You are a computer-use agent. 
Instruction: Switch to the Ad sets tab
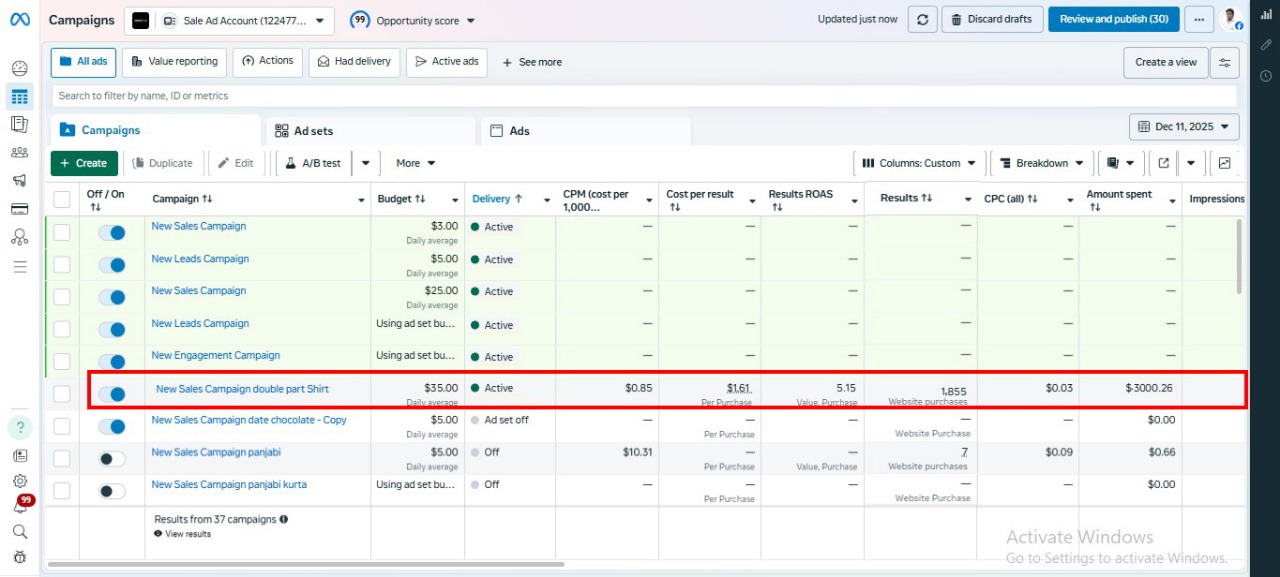(x=313, y=131)
